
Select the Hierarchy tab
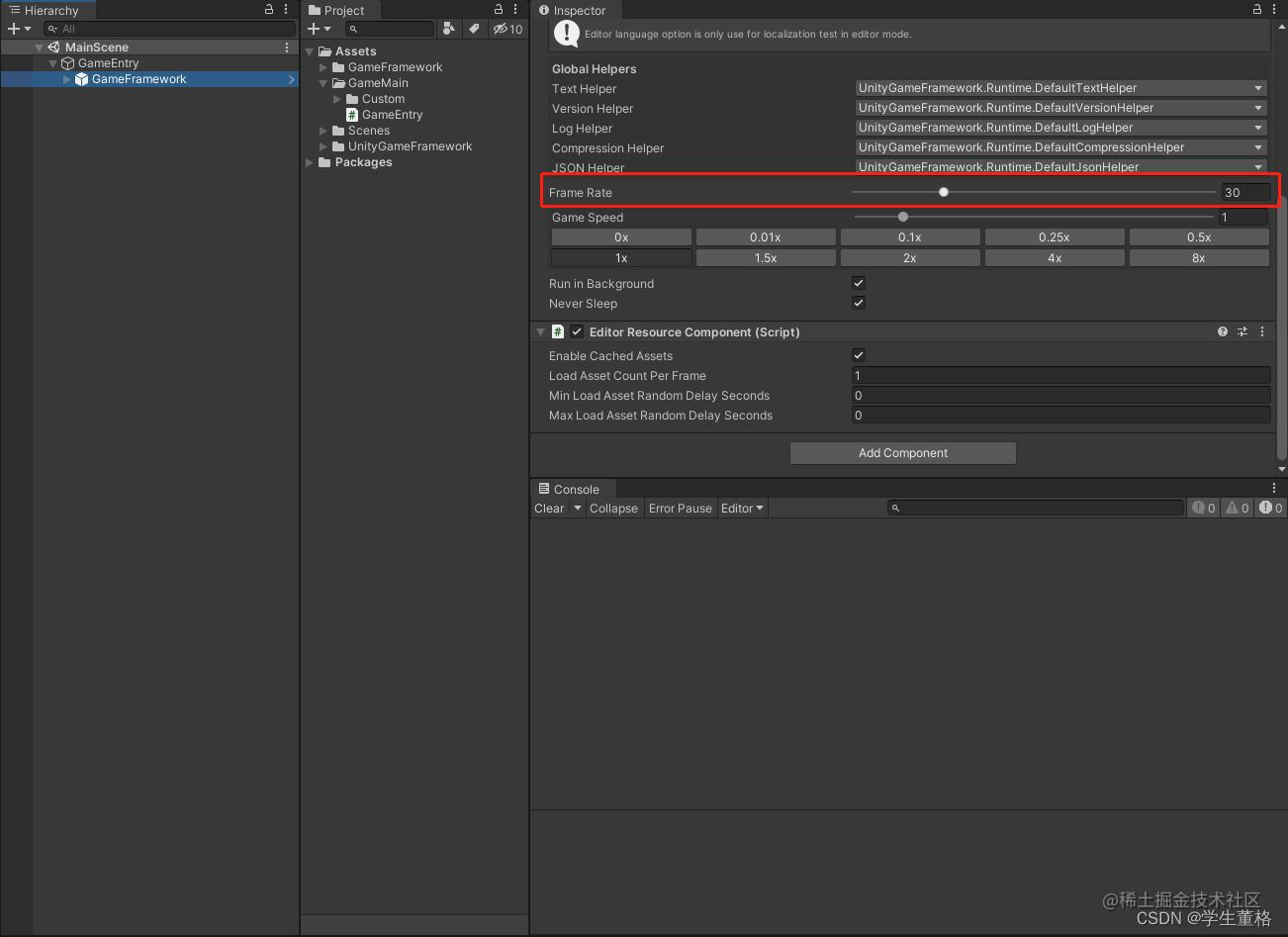click(47, 10)
